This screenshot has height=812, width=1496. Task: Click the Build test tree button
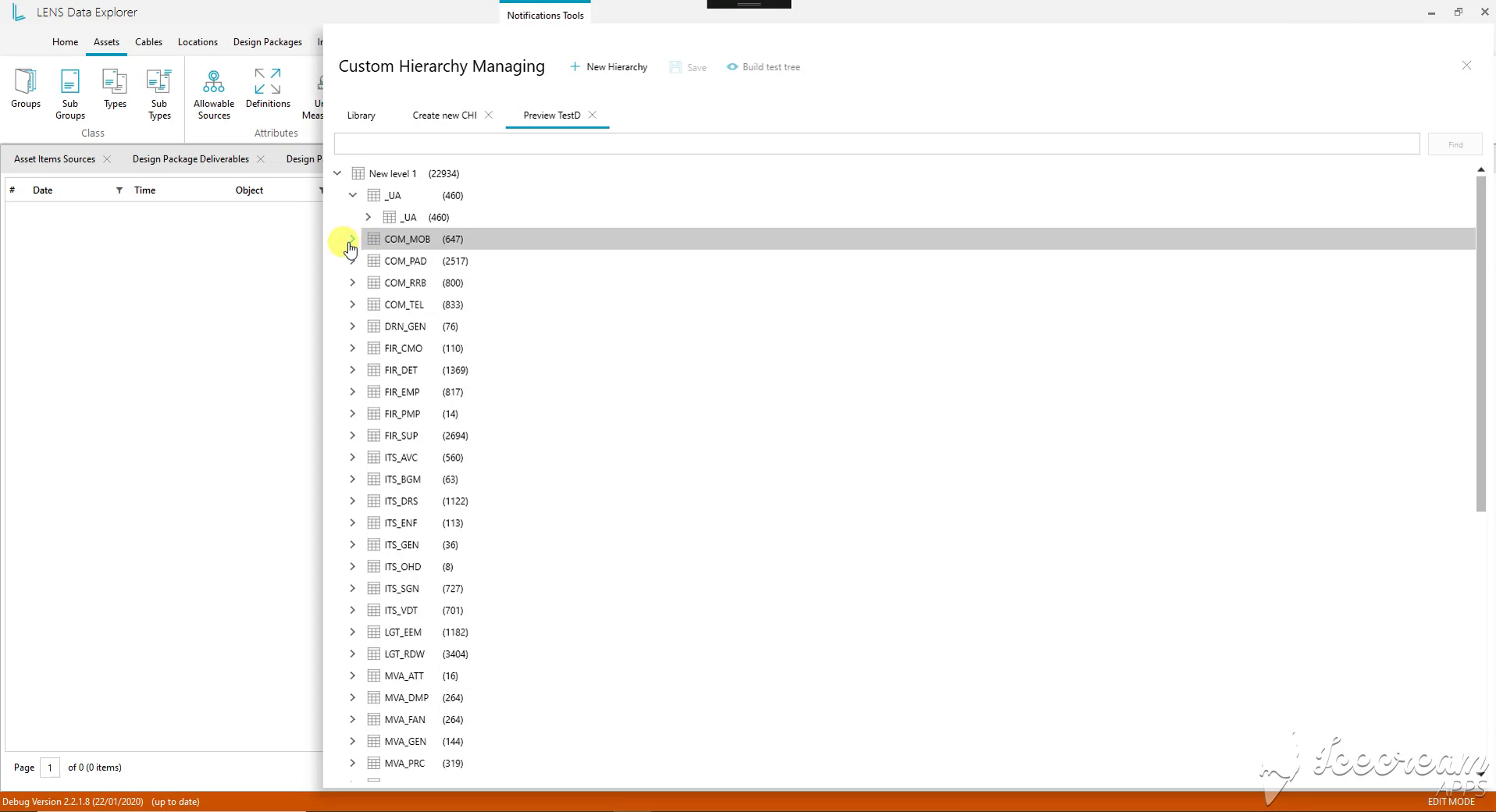(x=764, y=67)
